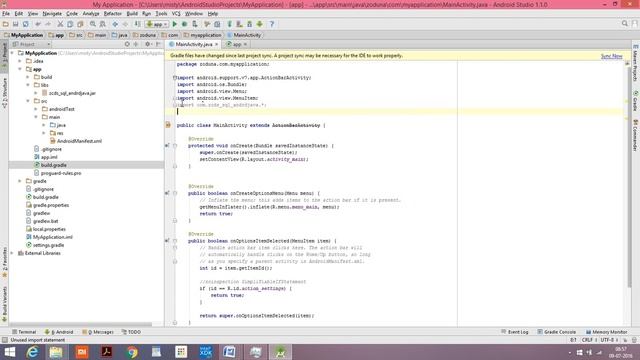Click the Save All toolbar icon
640x360 pixels.
tap(16, 24)
